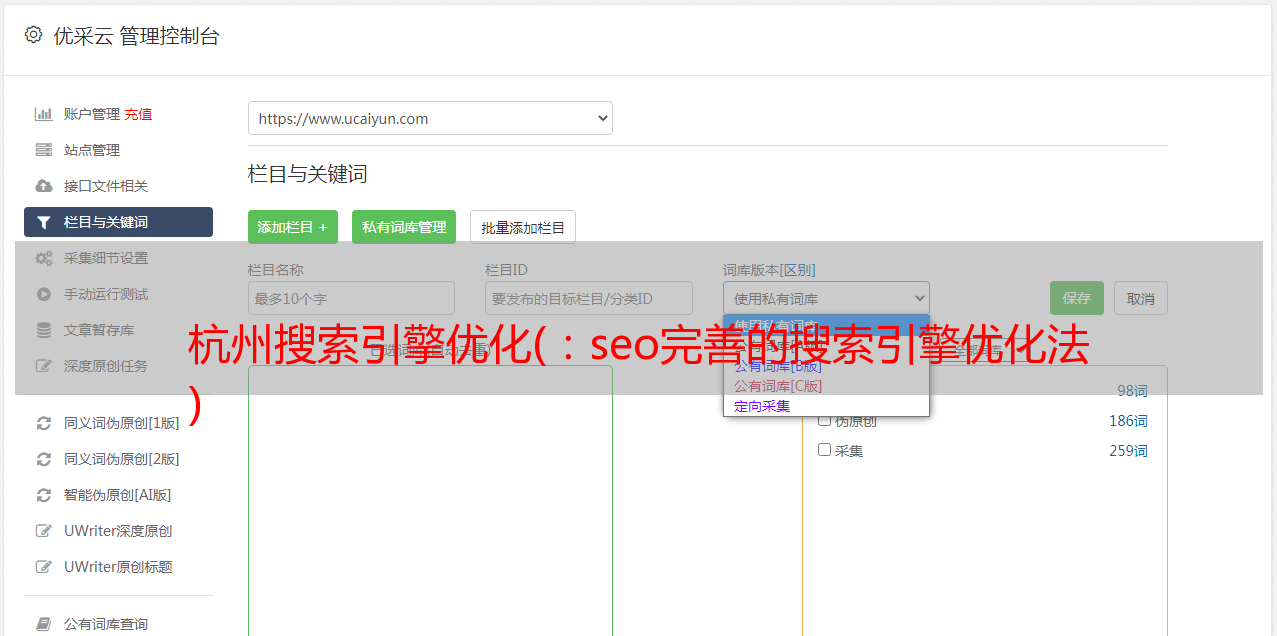
Task: Click the cloud upload icon for 接口文件相关
Action: pos(43,186)
